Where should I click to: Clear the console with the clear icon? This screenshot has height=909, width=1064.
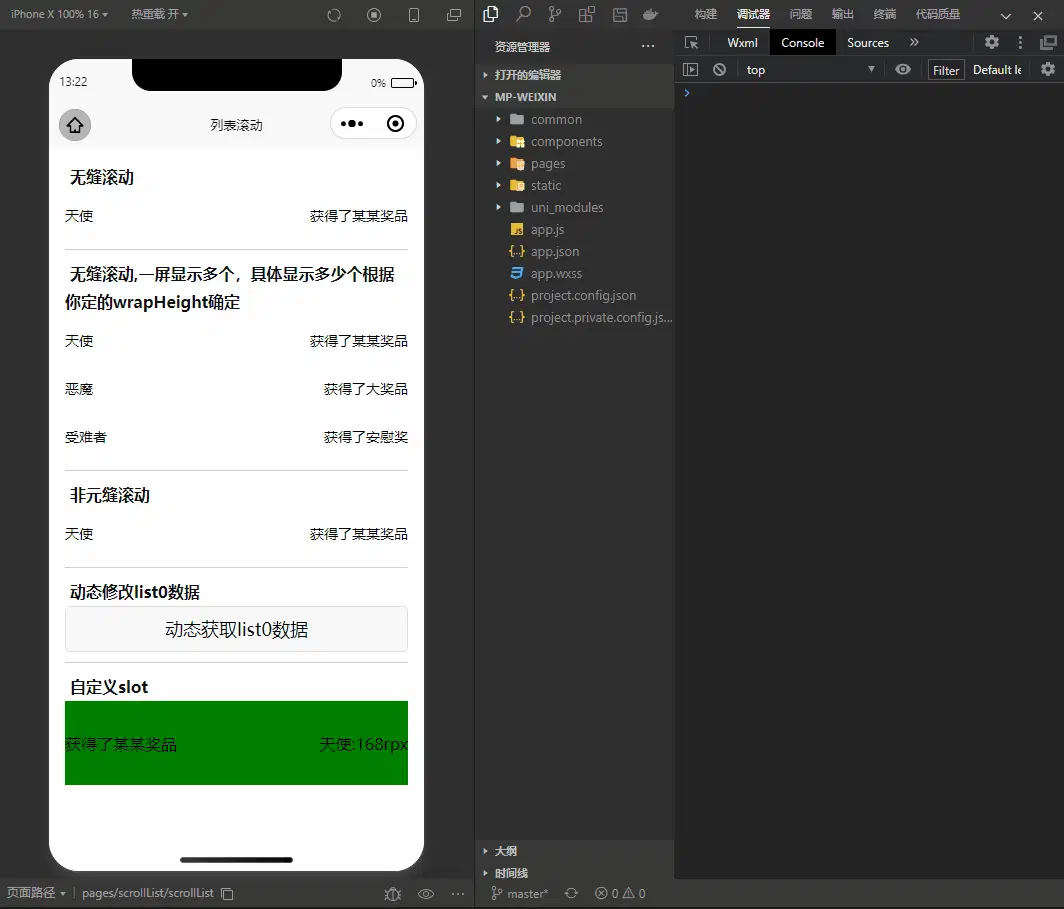point(719,69)
